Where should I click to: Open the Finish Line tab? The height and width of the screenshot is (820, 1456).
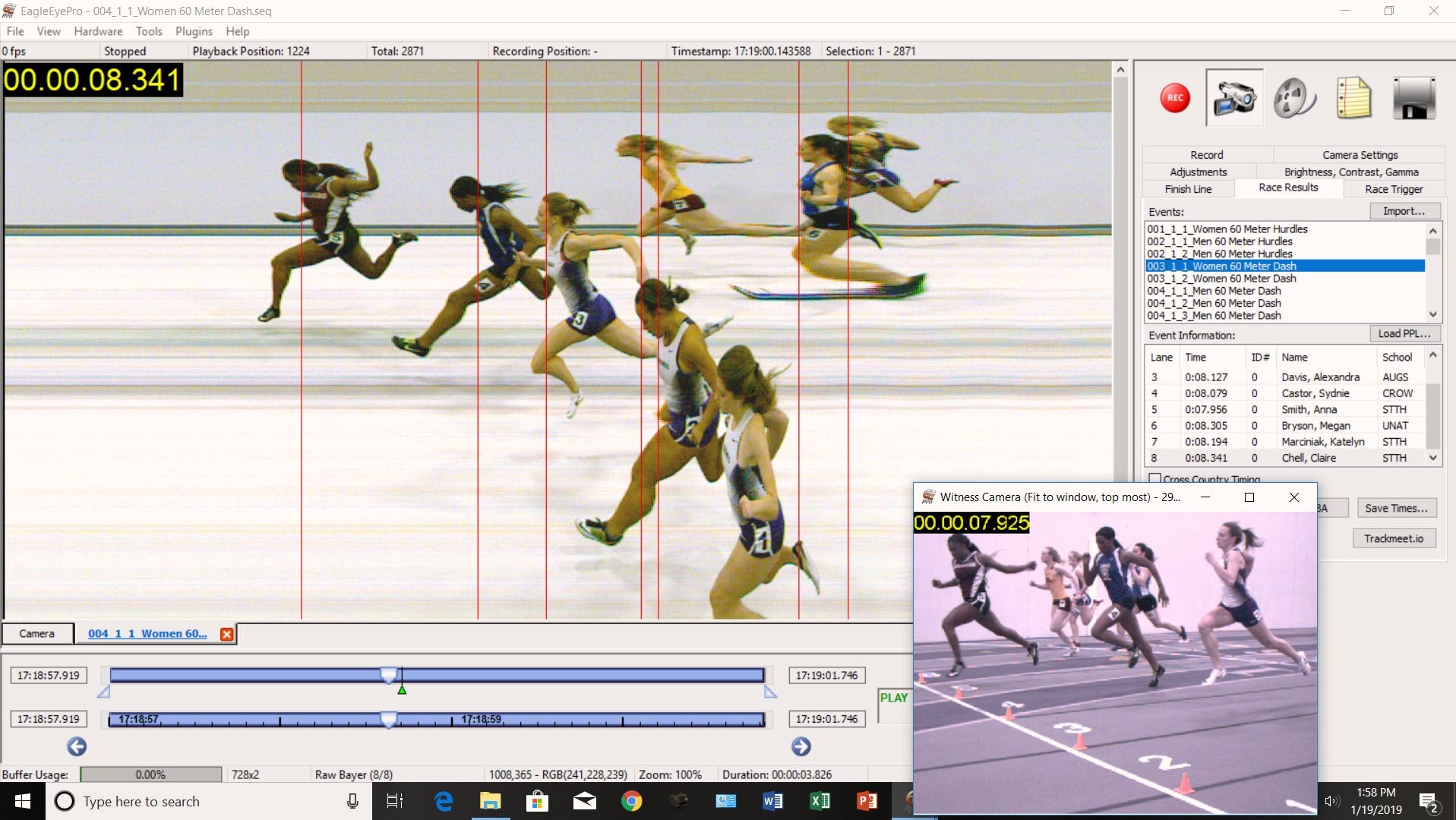click(1187, 189)
